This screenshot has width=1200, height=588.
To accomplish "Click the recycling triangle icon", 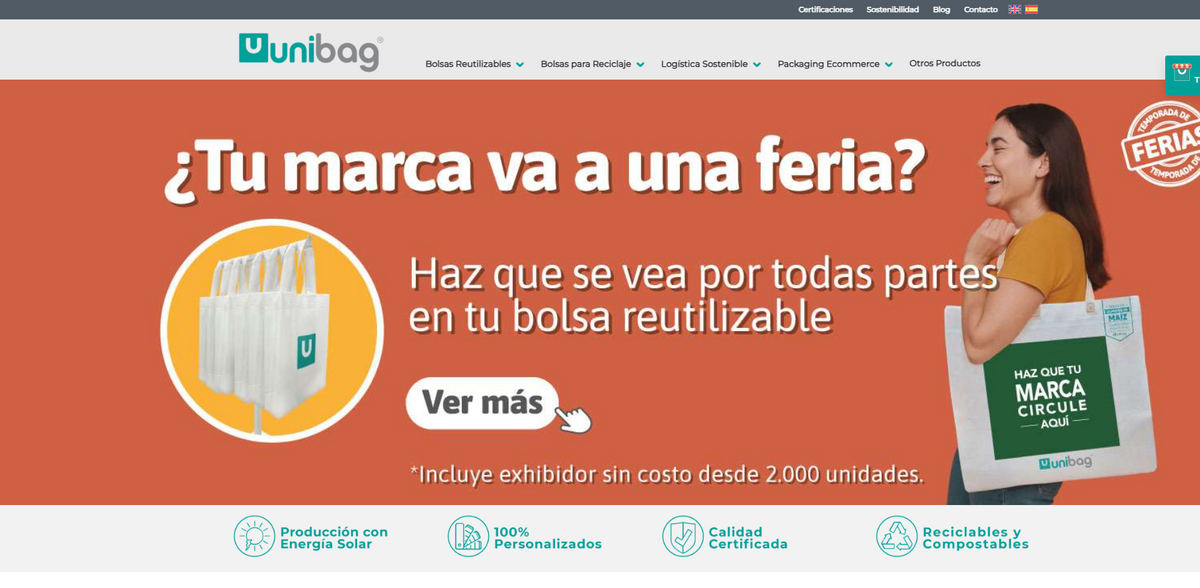I will tap(896, 536).
